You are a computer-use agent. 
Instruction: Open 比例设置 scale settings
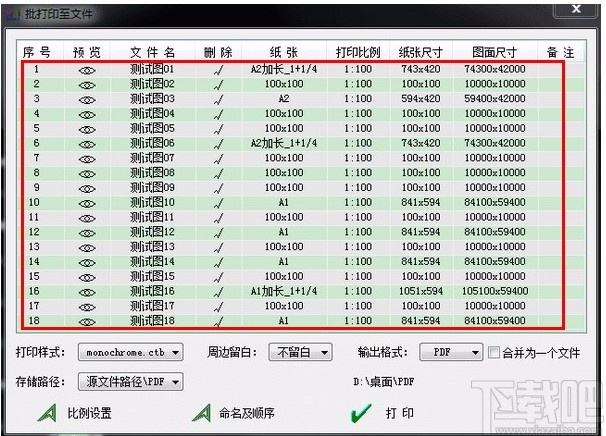click(x=75, y=413)
